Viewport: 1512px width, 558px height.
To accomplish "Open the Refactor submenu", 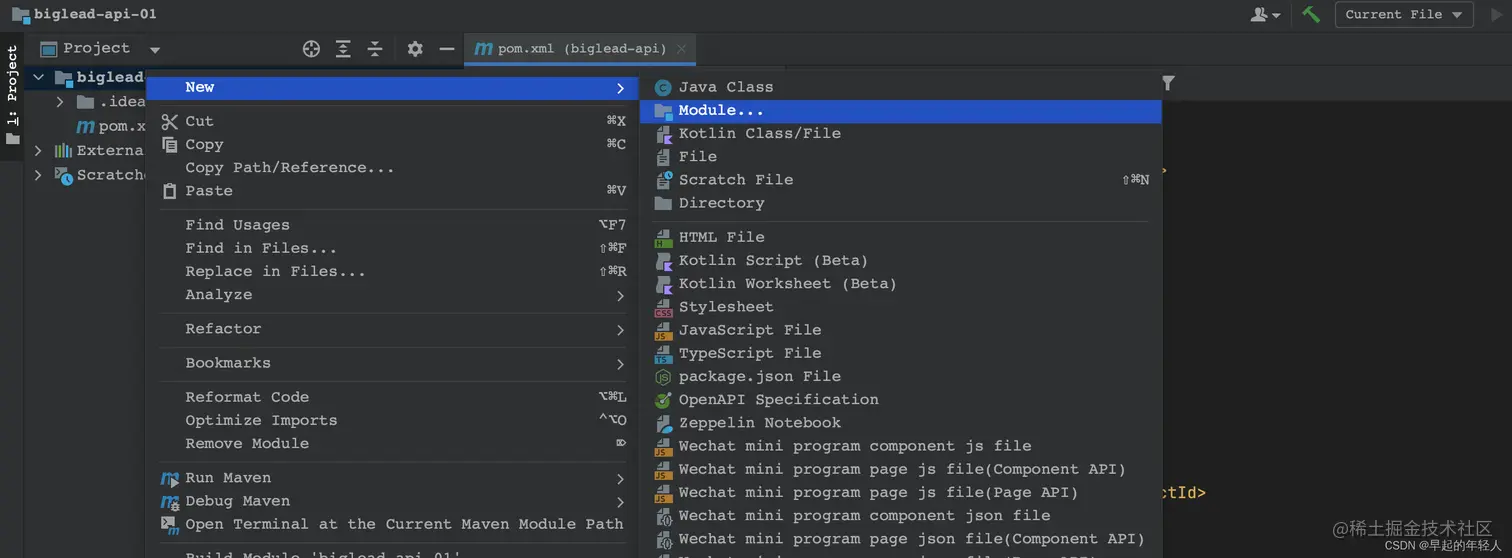I will click(x=392, y=328).
